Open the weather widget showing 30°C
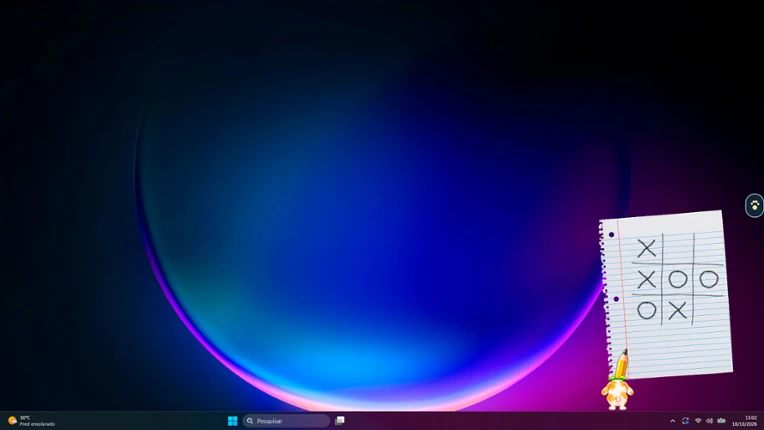Screen dimensions: 764x430 [x=31, y=421]
